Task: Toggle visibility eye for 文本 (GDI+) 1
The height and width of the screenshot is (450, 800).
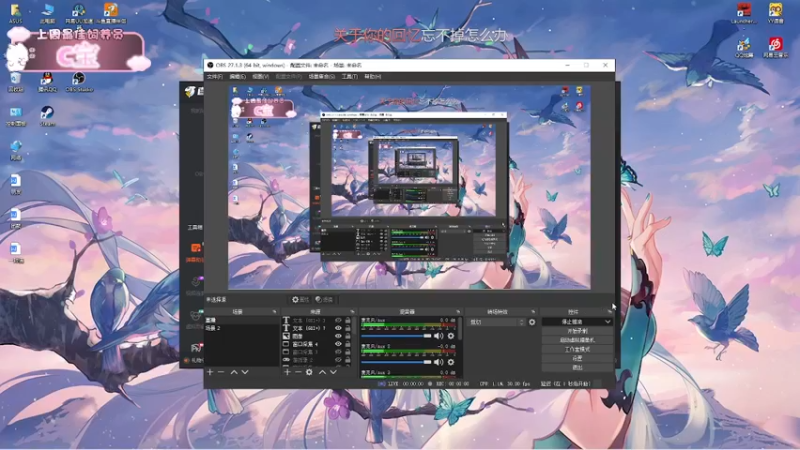Action: [338, 328]
